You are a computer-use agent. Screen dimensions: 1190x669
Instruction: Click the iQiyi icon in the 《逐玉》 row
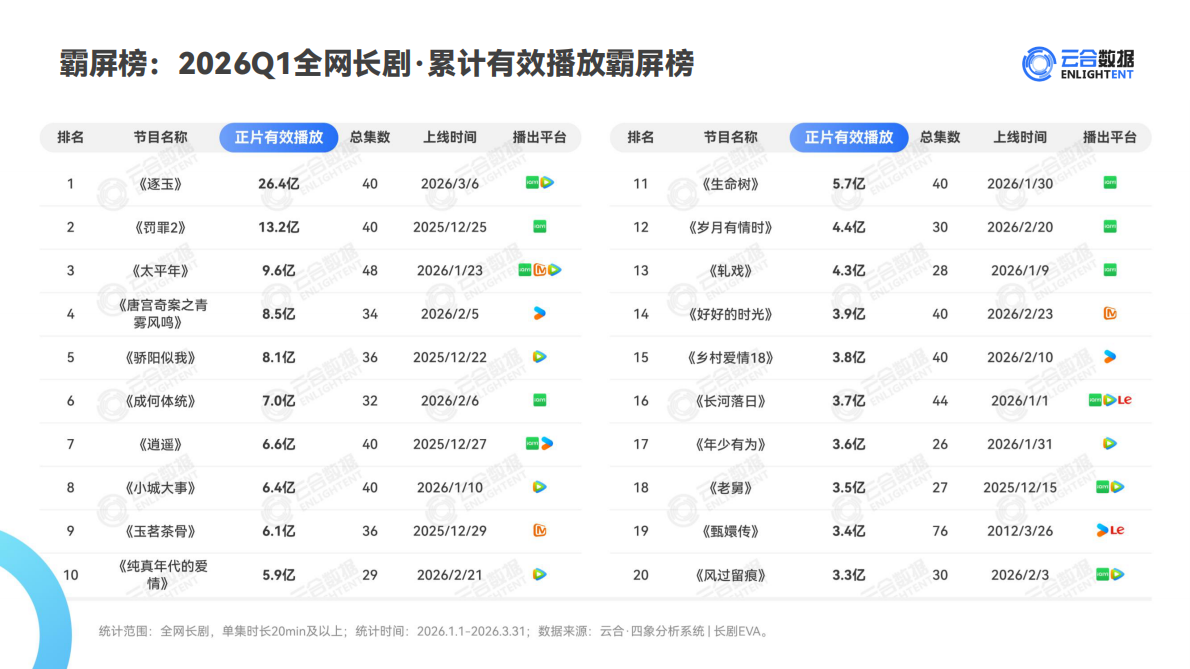coord(532,183)
